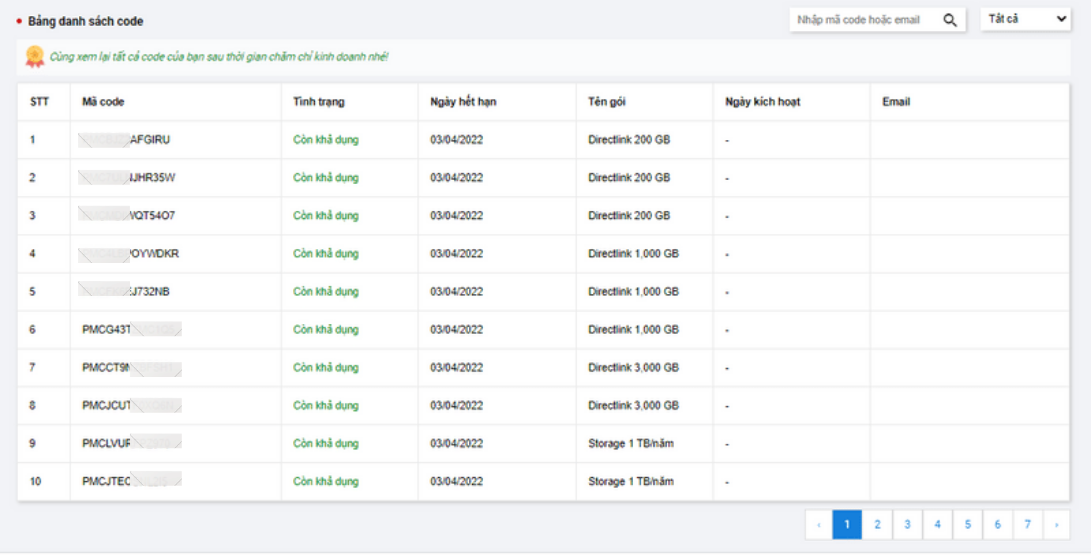Select page 7 in pagination
Image resolution: width=1091 pixels, height=556 pixels.
(1027, 524)
